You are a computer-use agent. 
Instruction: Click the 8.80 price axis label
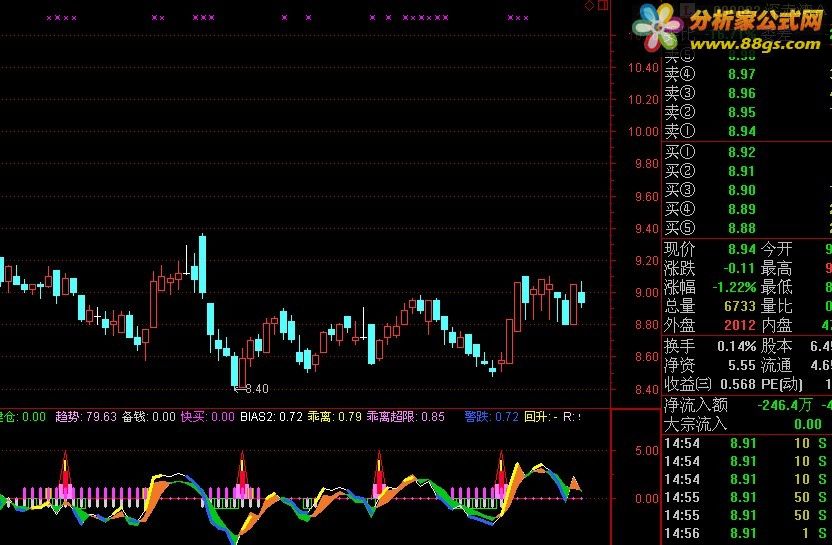tap(647, 325)
